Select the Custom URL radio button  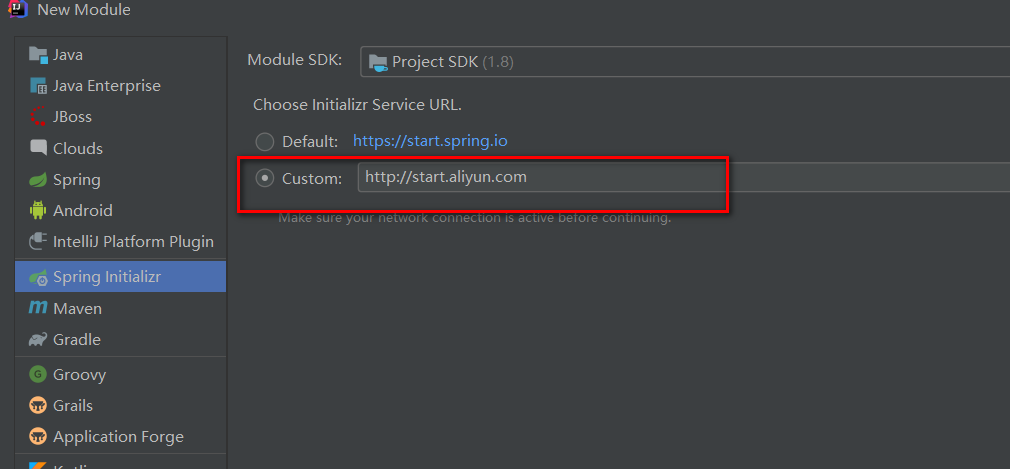[x=265, y=178]
